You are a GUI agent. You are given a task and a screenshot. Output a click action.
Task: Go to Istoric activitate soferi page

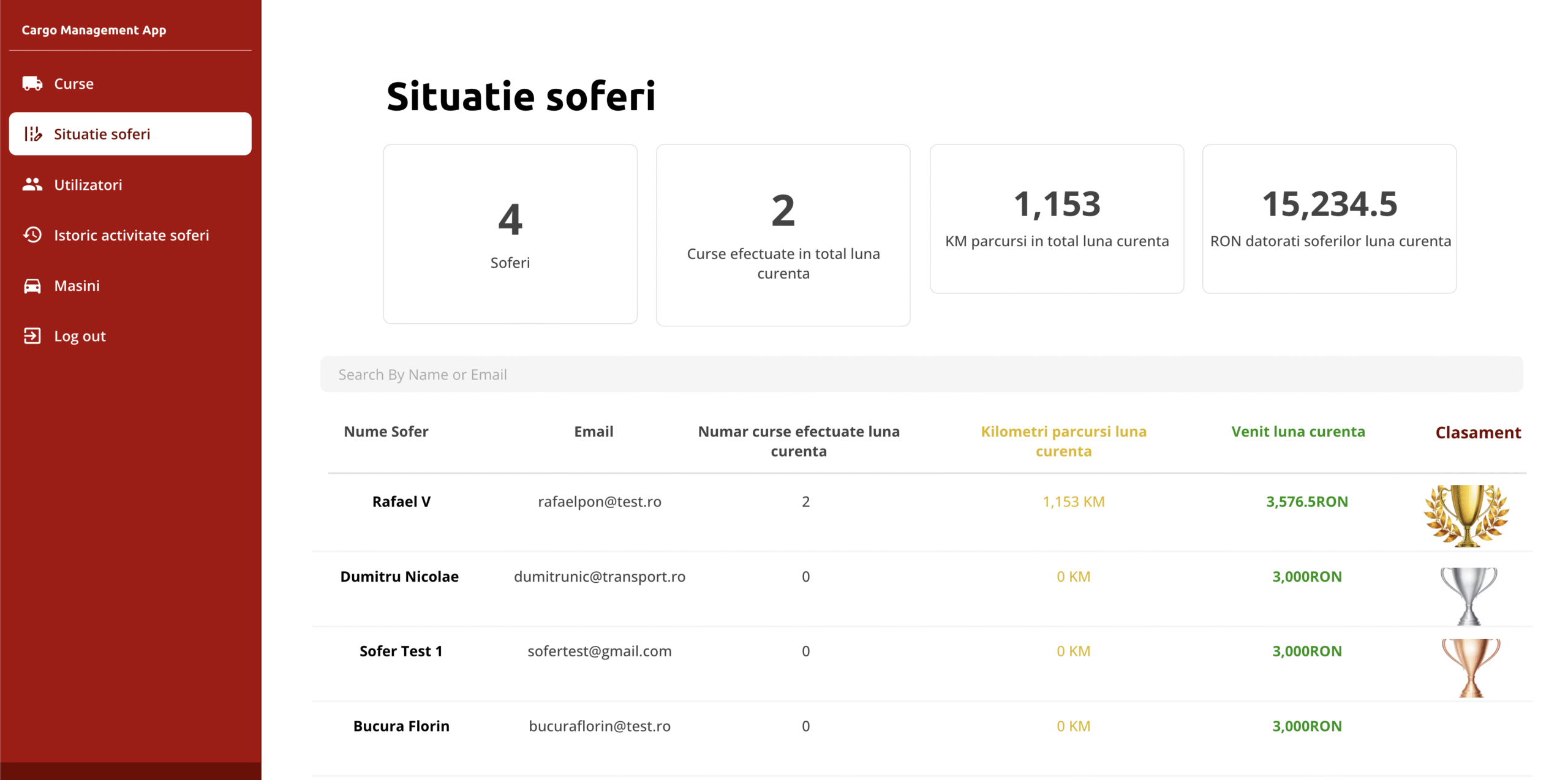pyautogui.click(x=131, y=235)
